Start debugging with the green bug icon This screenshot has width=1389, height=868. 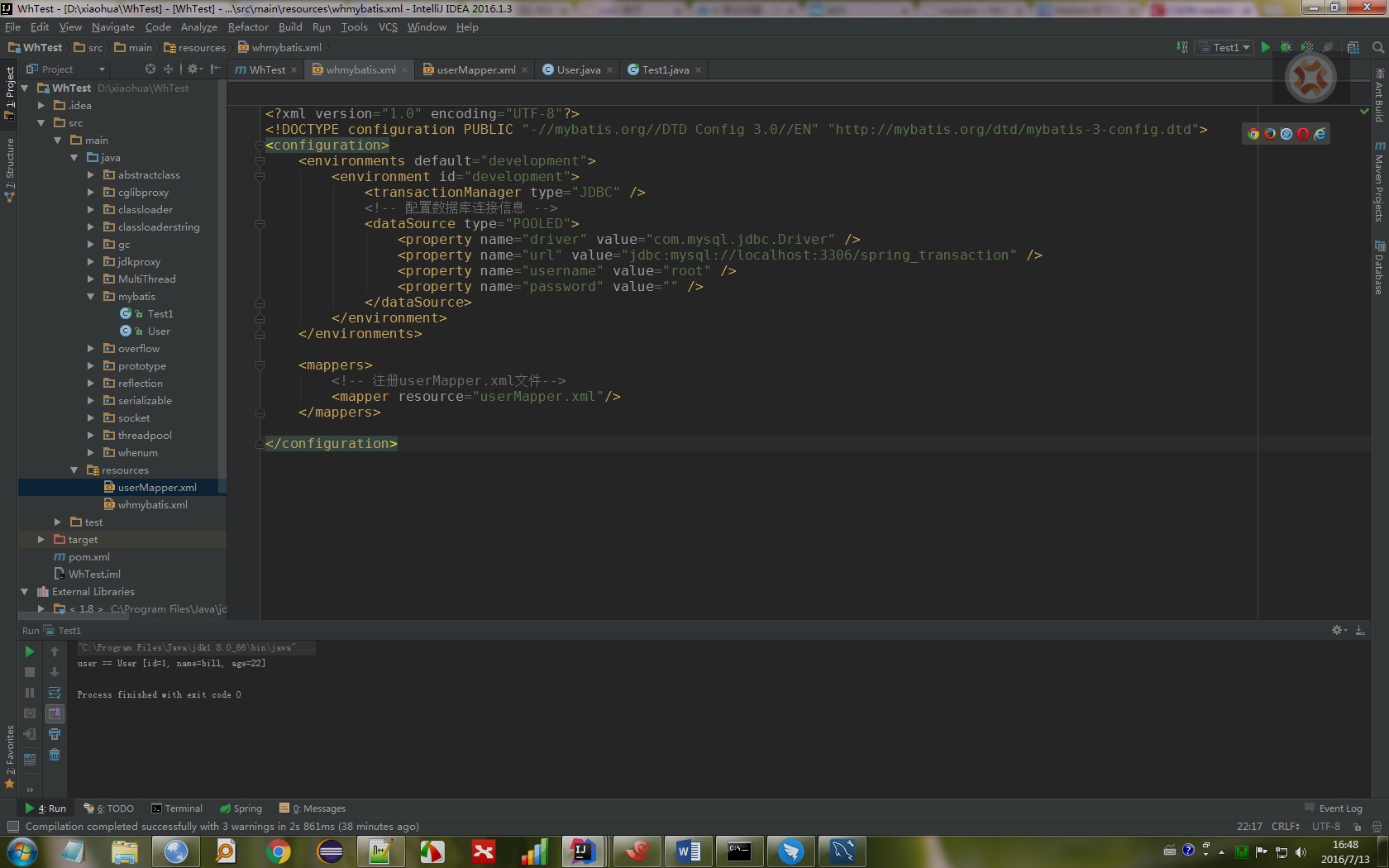click(x=1286, y=47)
